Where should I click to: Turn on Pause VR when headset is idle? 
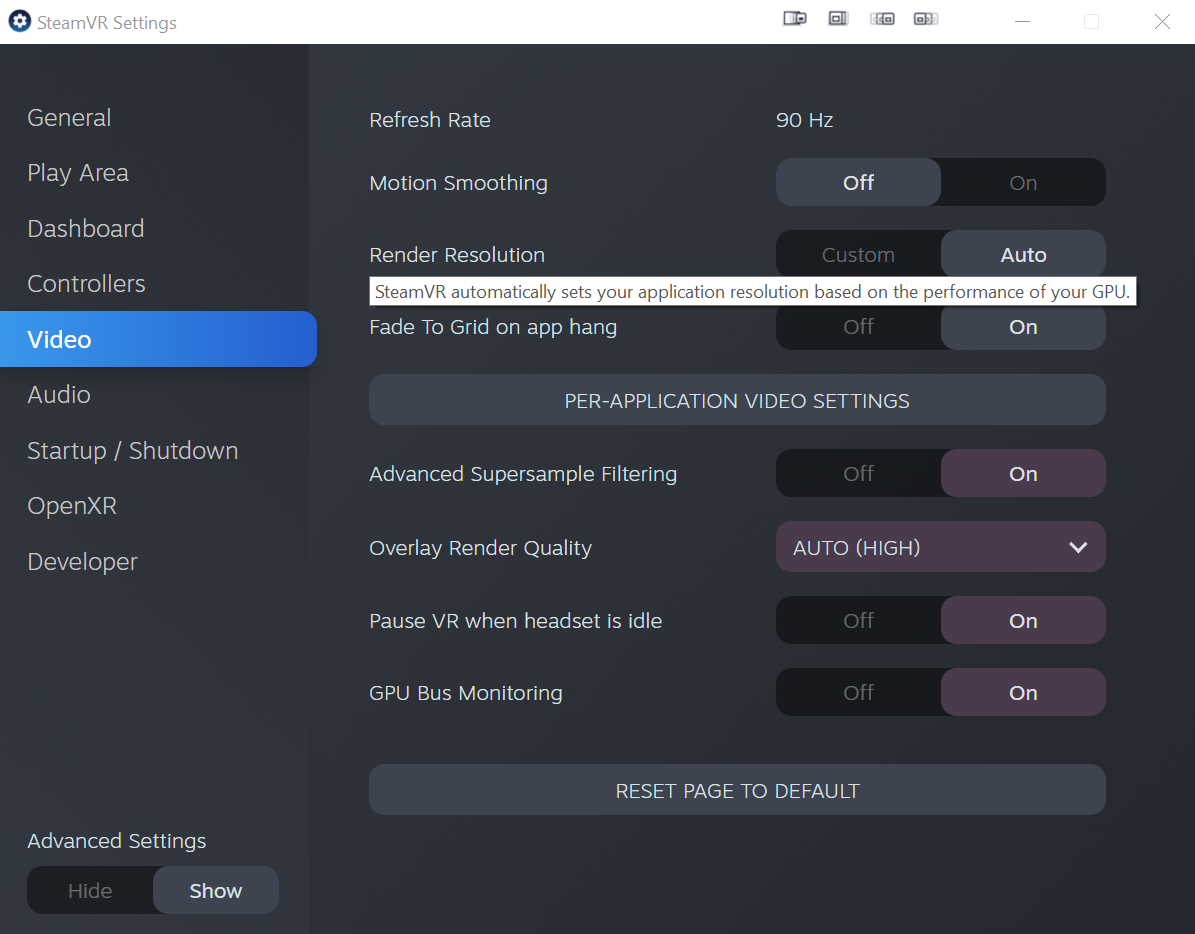(1023, 621)
